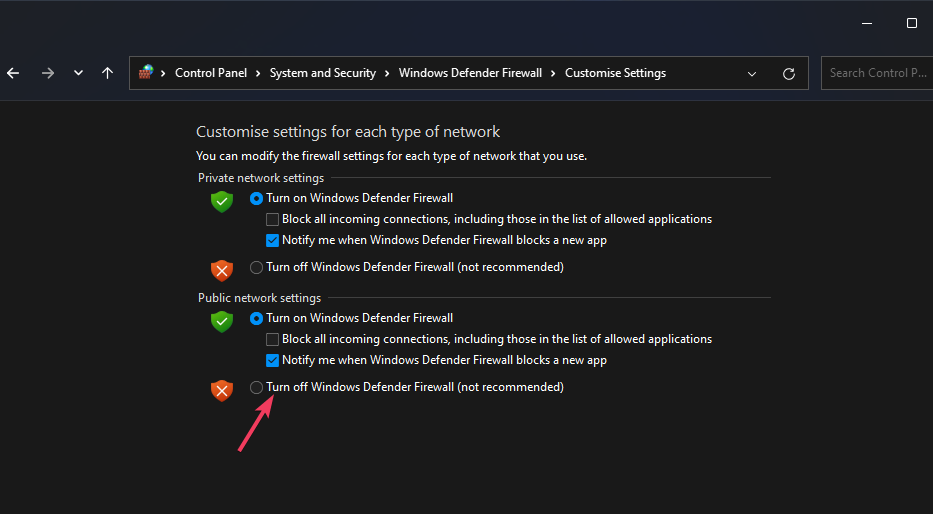
Task: Toggle Notify me checkbox under Public network
Action: point(273,361)
